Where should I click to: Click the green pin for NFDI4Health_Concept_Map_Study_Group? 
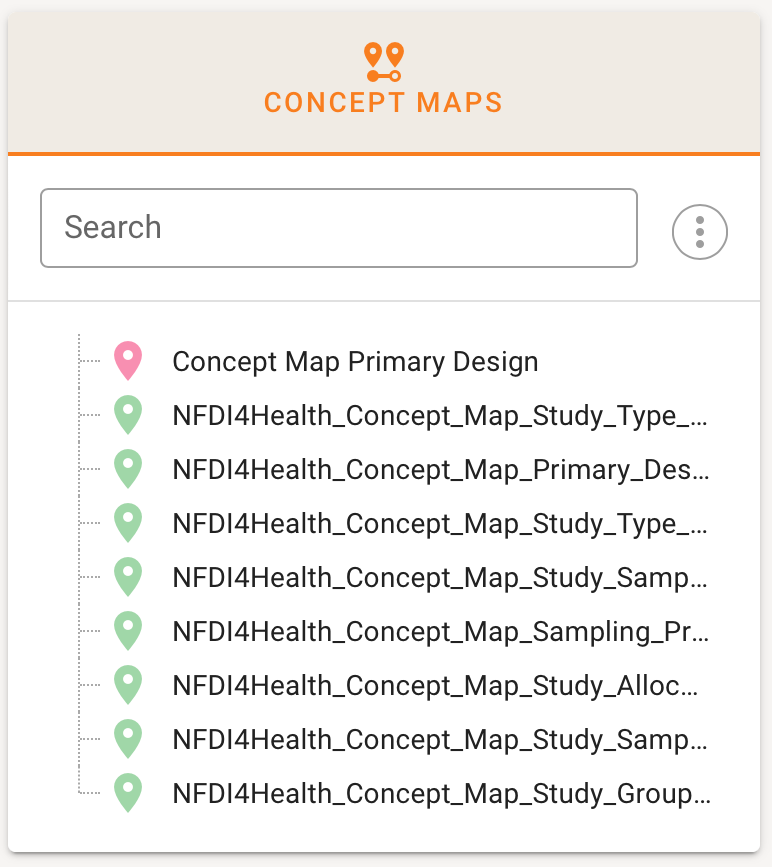[x=128, y=793]
